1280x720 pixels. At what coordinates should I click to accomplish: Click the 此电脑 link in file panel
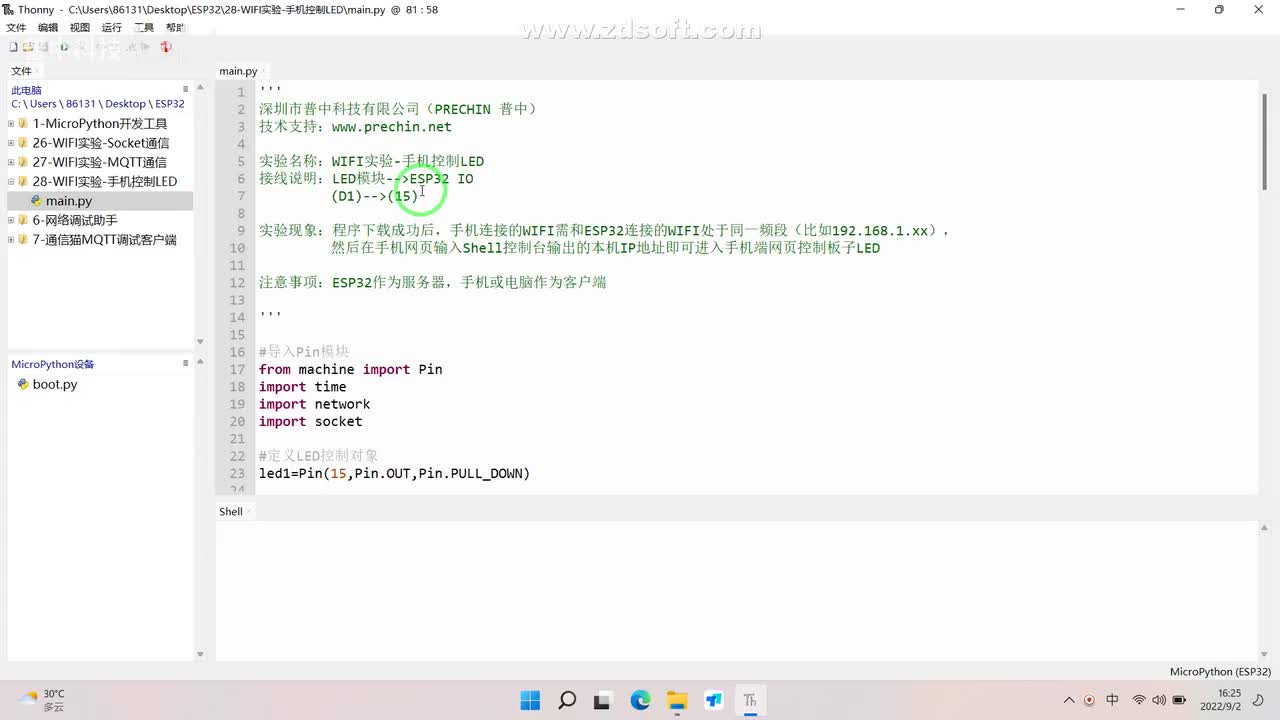click(26, 90)
